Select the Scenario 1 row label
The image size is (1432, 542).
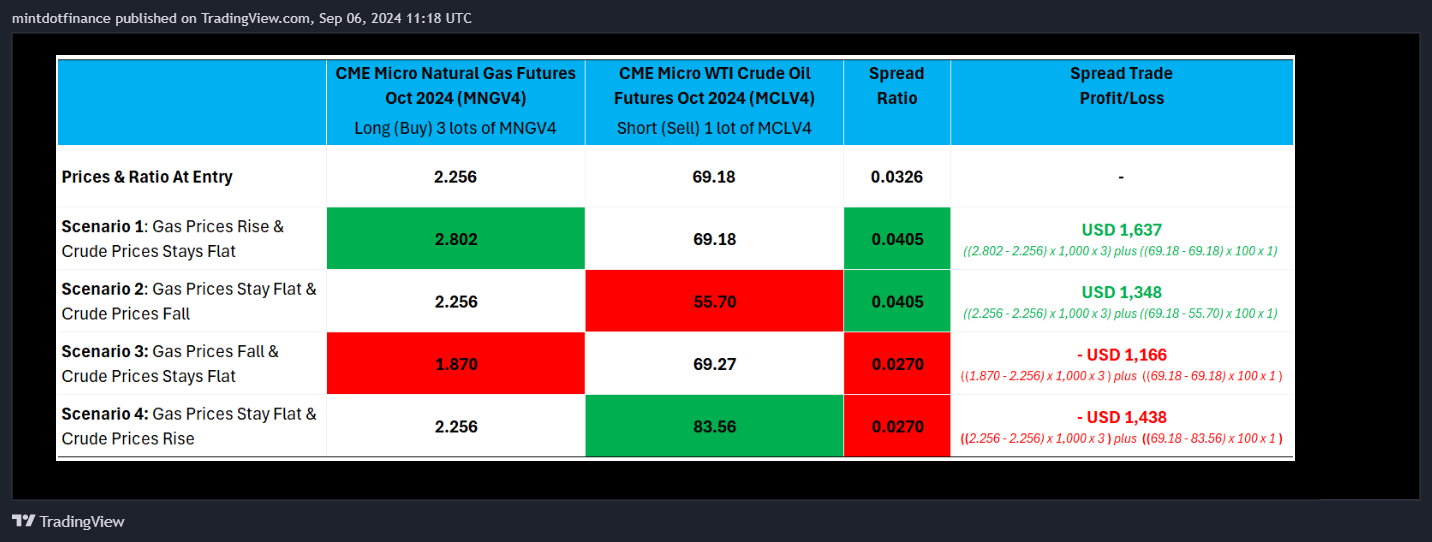point(173,239)
